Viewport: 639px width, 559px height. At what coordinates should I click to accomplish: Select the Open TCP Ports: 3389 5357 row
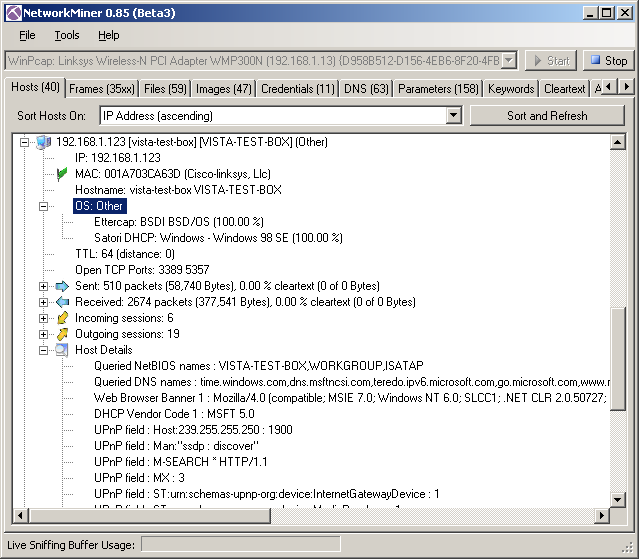tap(142, 270)
